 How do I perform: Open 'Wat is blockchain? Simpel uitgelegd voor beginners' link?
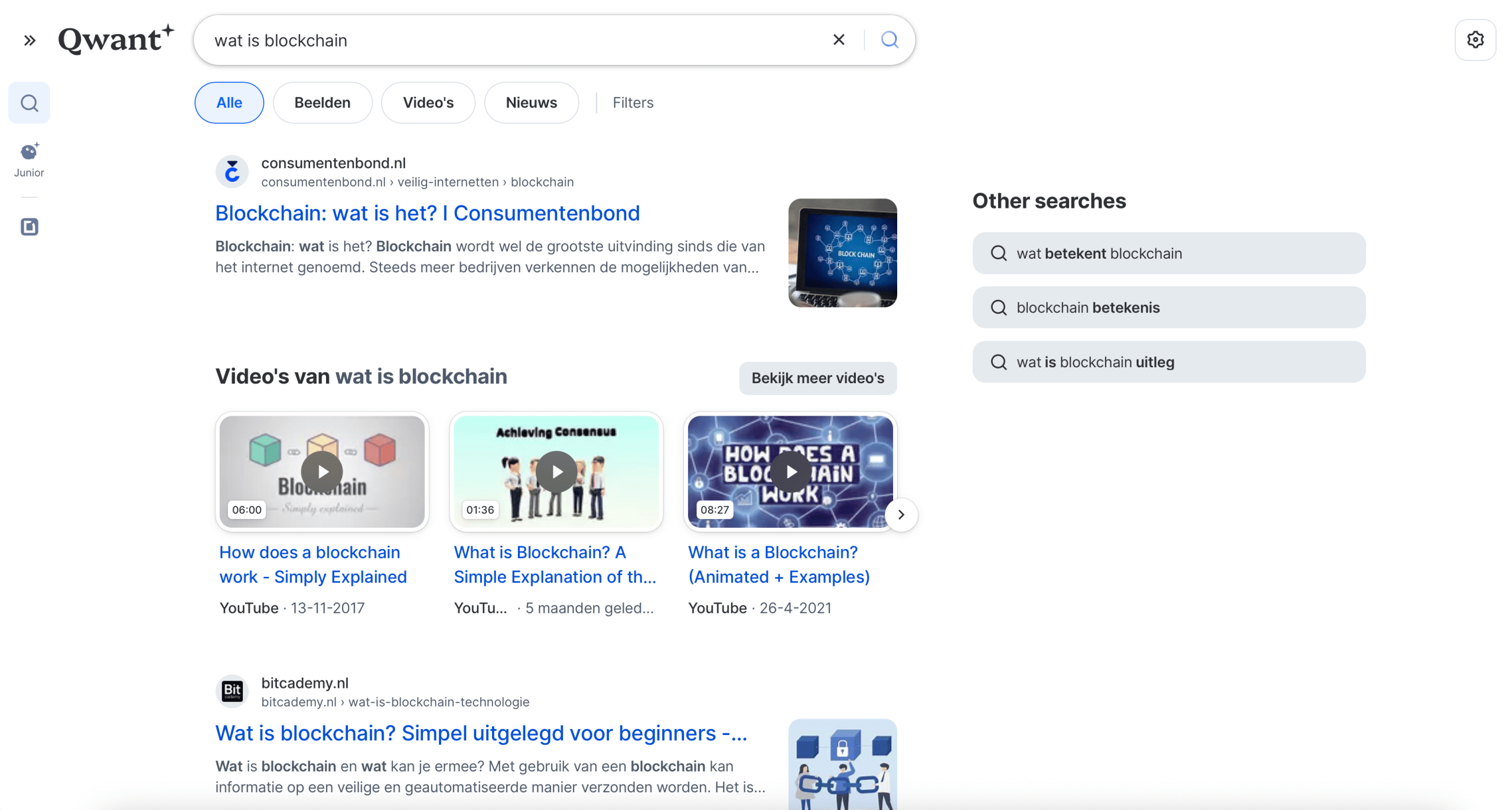click(x=481, y=733)
